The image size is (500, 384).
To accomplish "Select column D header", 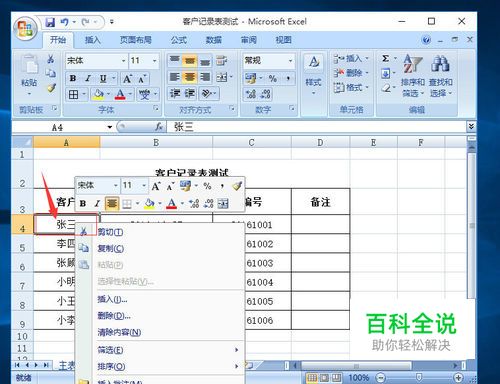I will point(320,143).
